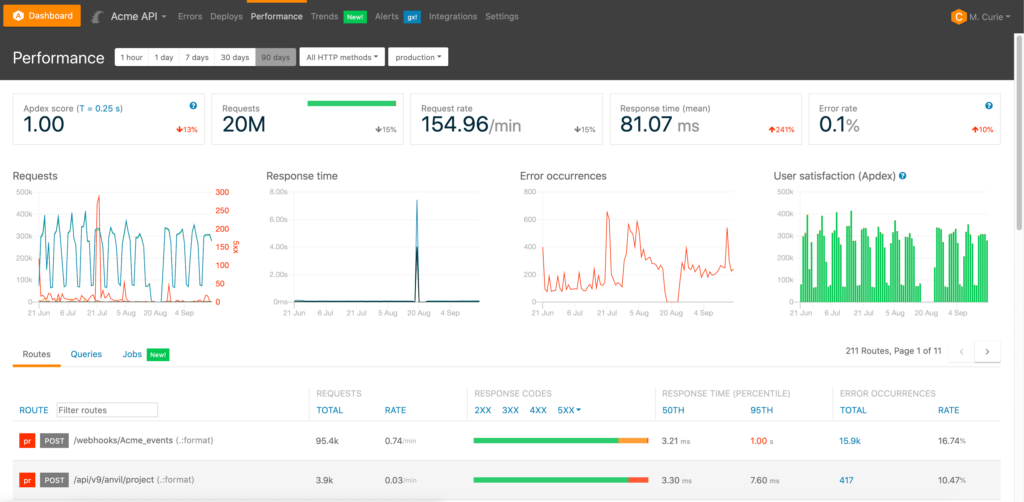This screenshot has width=1024, height=502.
Task: Click the User satisfaction Apdex help icon
Action: [x=902, y=176]
